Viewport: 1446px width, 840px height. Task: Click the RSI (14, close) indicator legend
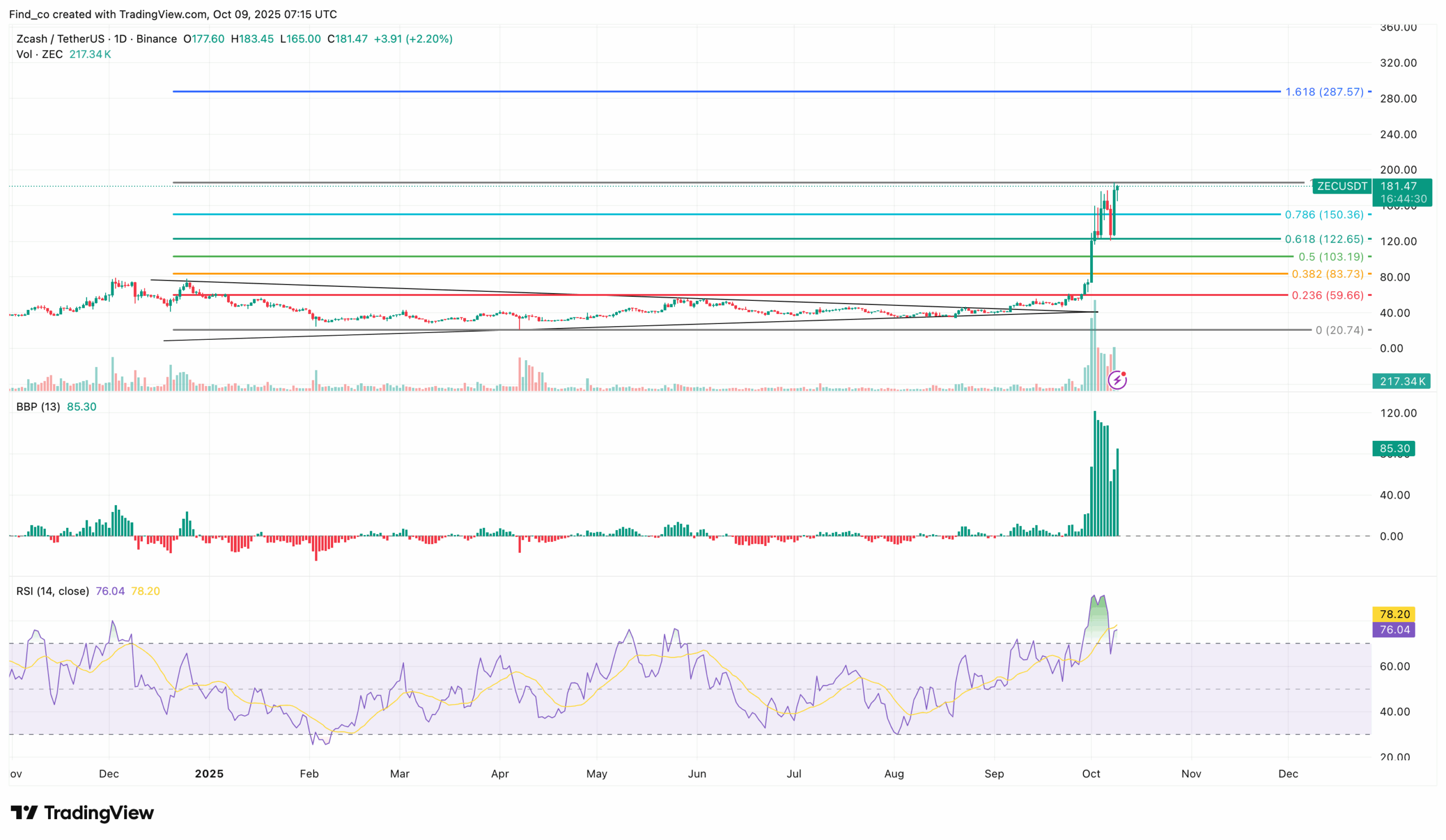52,591
